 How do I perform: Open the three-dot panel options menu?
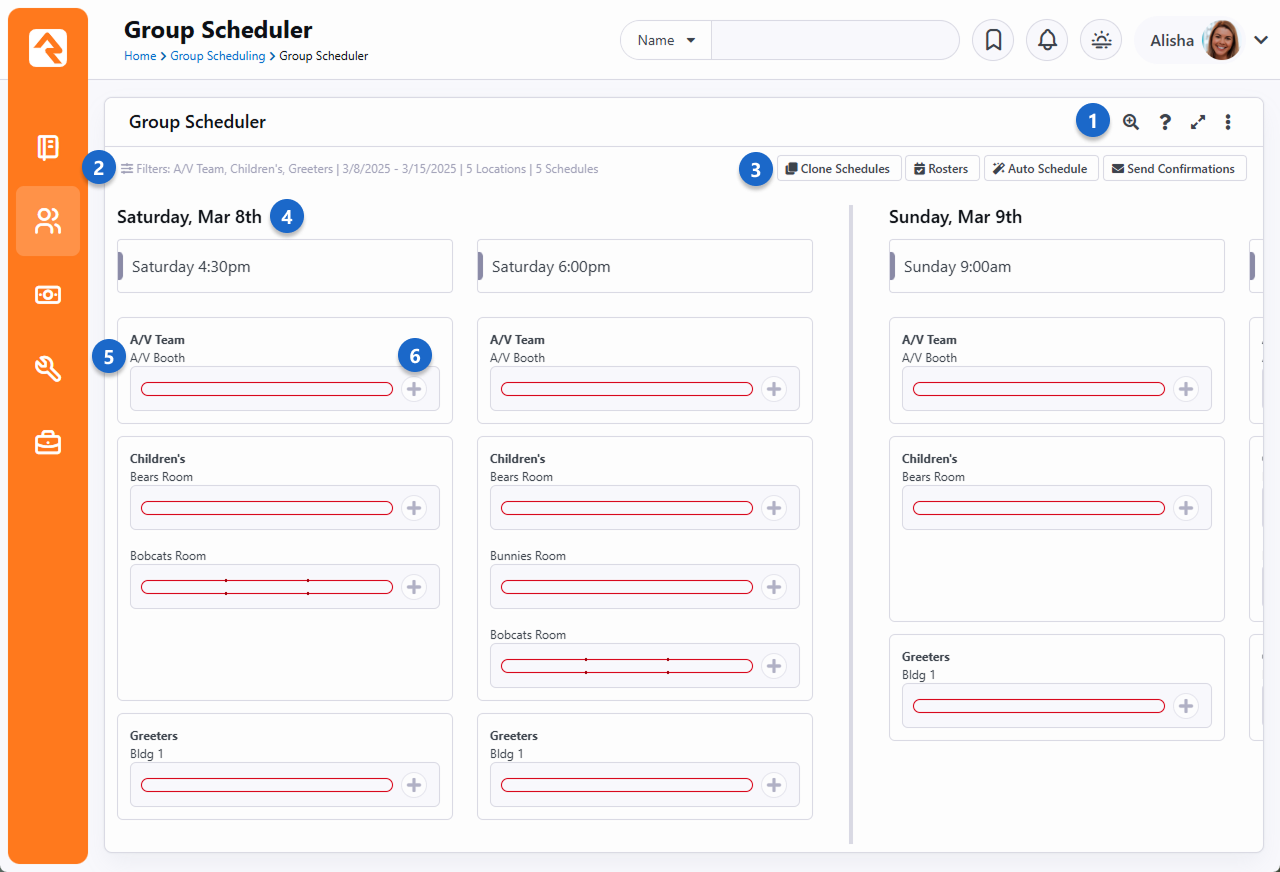pyautogui.click(x=1228, y=122)
